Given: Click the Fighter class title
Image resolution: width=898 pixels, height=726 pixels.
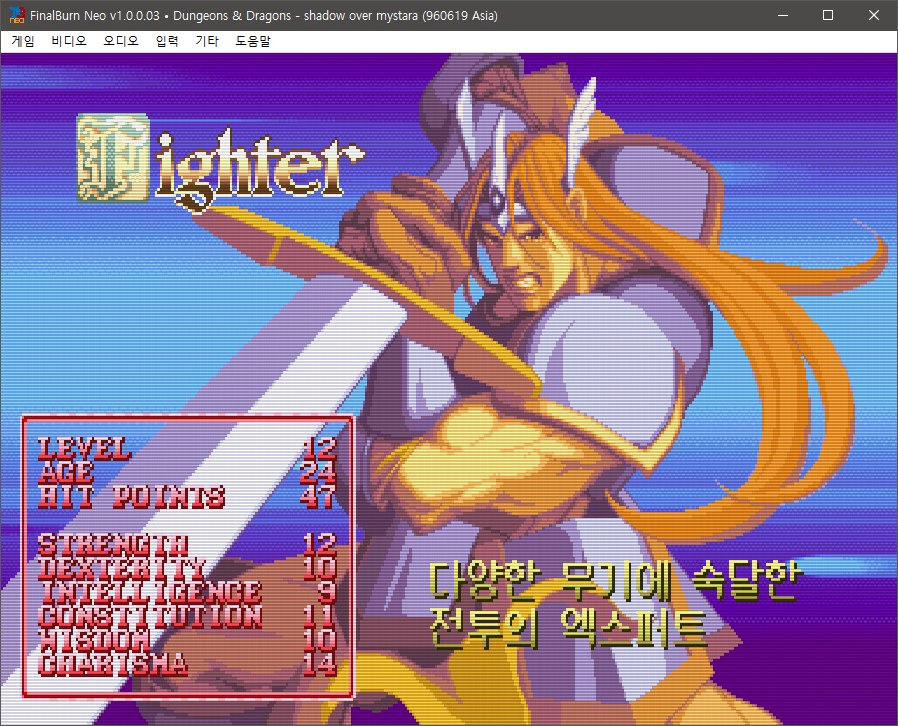Looking at the screenshot, I should click(220, 163).
